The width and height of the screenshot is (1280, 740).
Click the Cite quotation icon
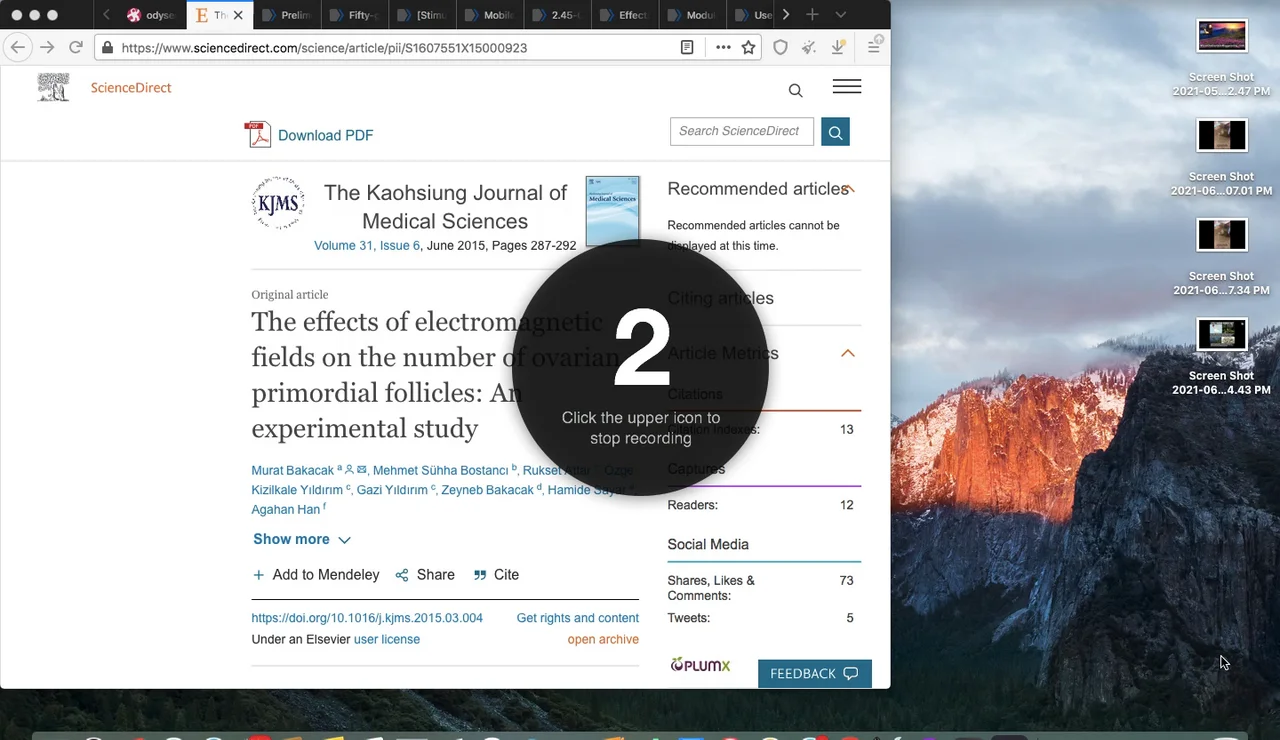480,575
